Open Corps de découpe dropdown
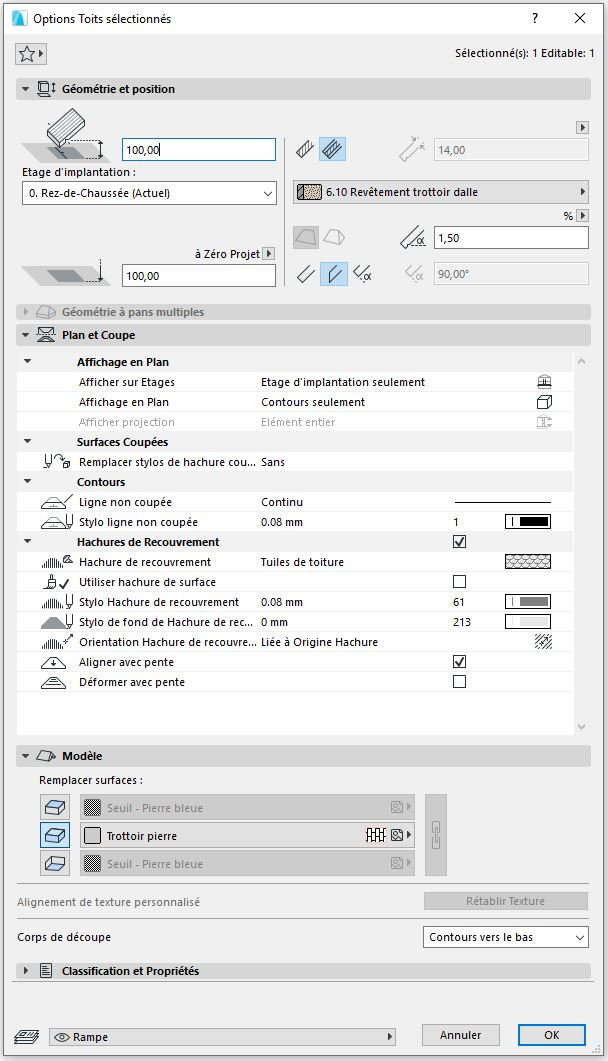 506,937
